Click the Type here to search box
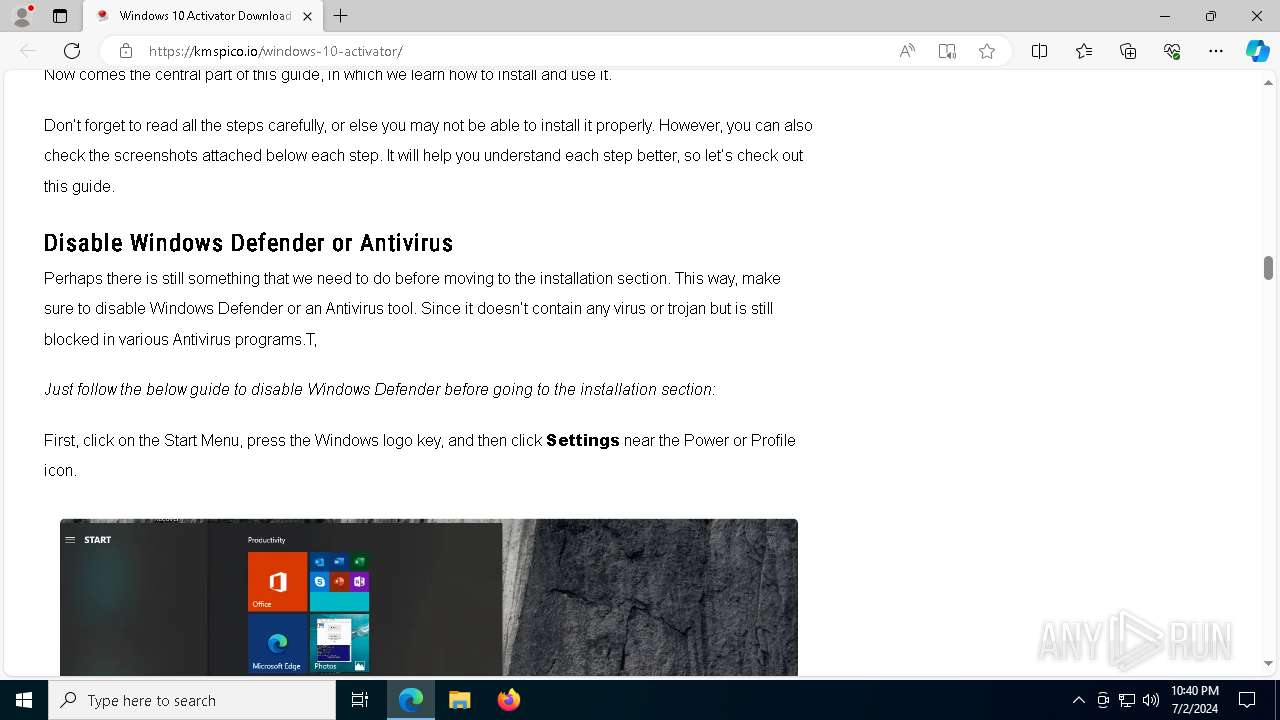The height and width of the screenshot is (720, 1280). coord(192,700)
